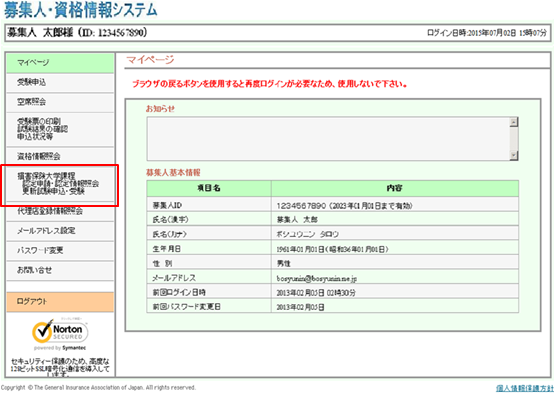Screen dimensions: 554x393
Task: Click the 募集人 太郎様 user name header
Action: pyautogui.click(x=77, y=33)
